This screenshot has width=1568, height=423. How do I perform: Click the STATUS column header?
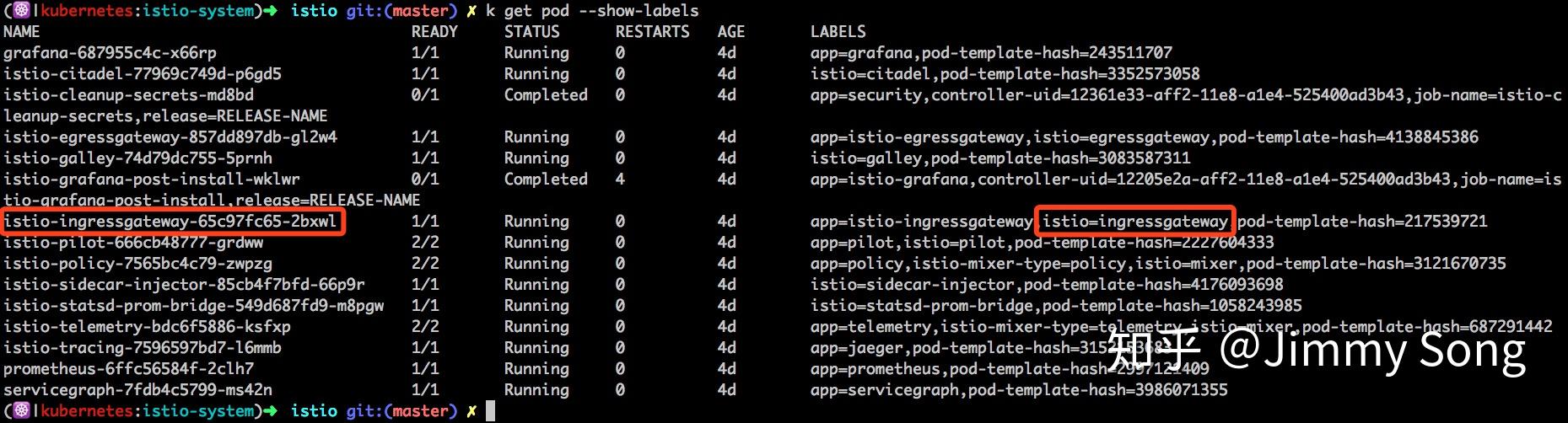(531, 32)
